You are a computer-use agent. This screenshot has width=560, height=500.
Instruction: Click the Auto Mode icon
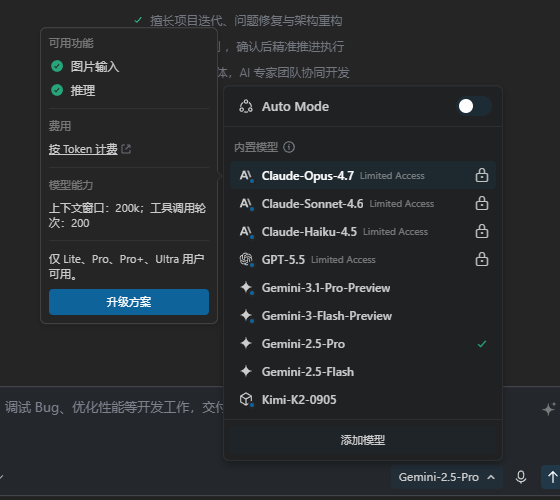(246, 106)
